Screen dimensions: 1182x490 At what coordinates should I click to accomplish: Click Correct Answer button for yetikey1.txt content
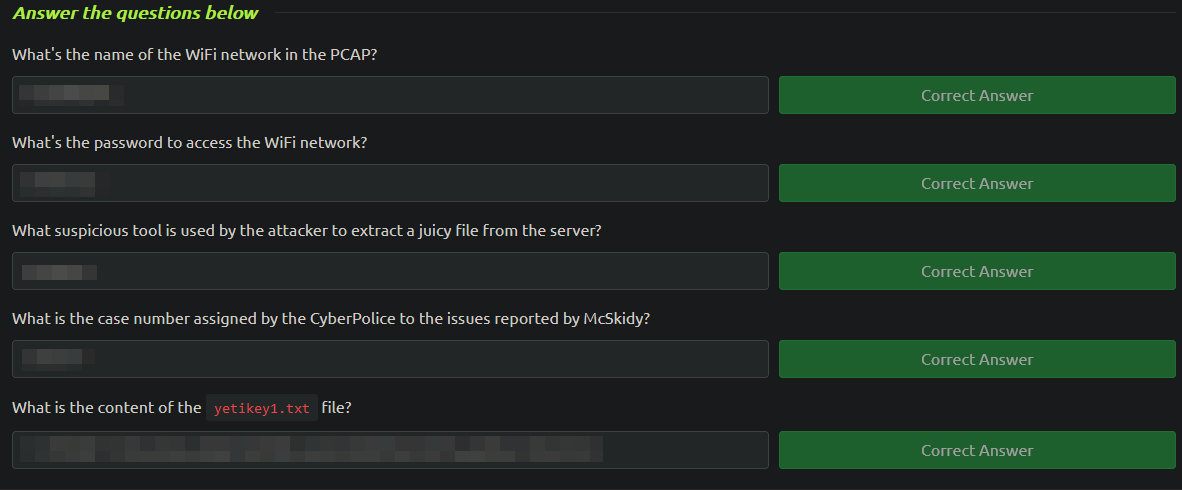click(977, 450)
